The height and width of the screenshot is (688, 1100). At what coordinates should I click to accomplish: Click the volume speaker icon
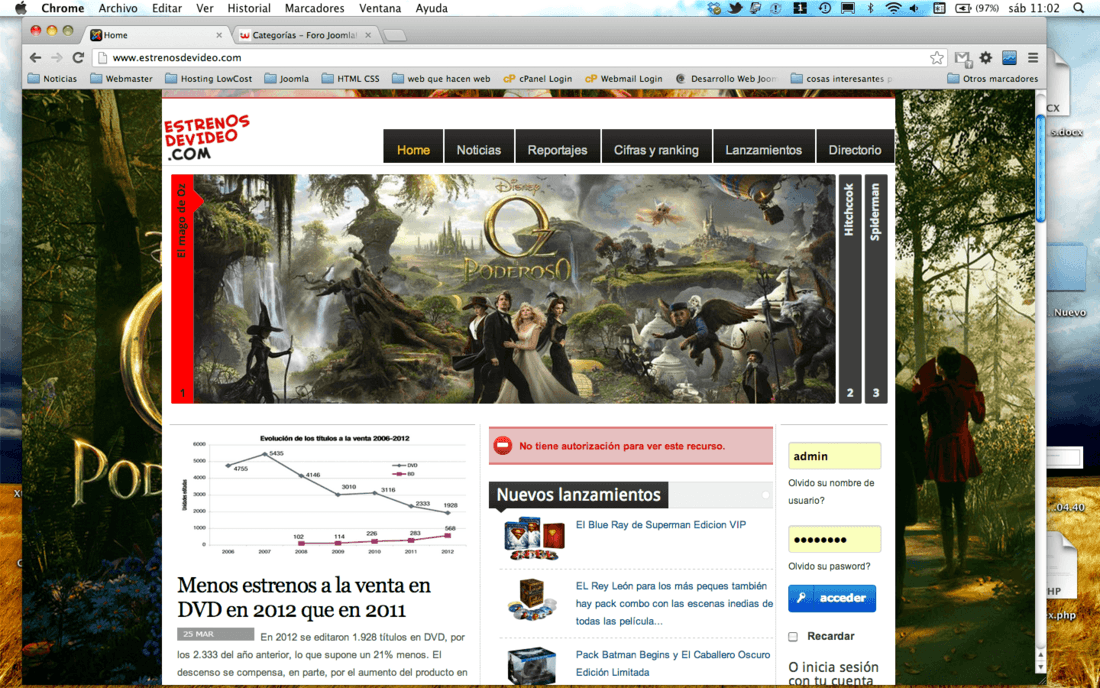click(914, 8)
